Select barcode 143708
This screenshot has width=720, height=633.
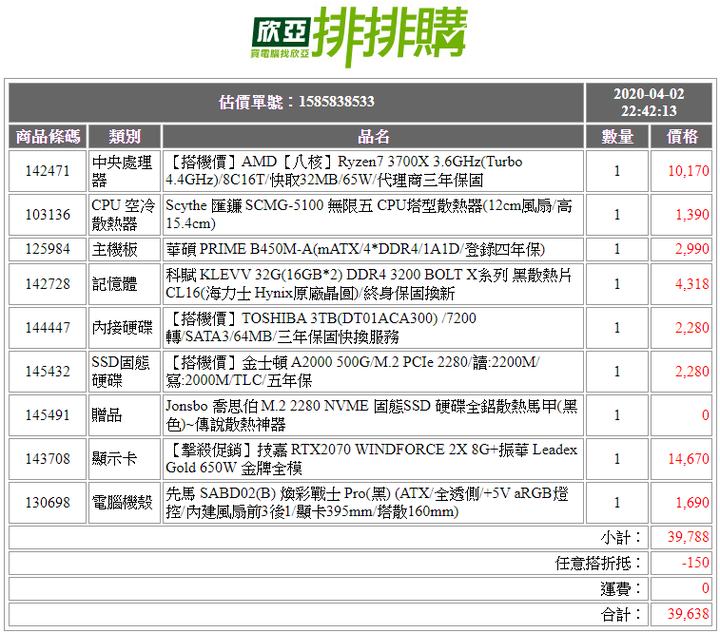click(x=48, y=459)
